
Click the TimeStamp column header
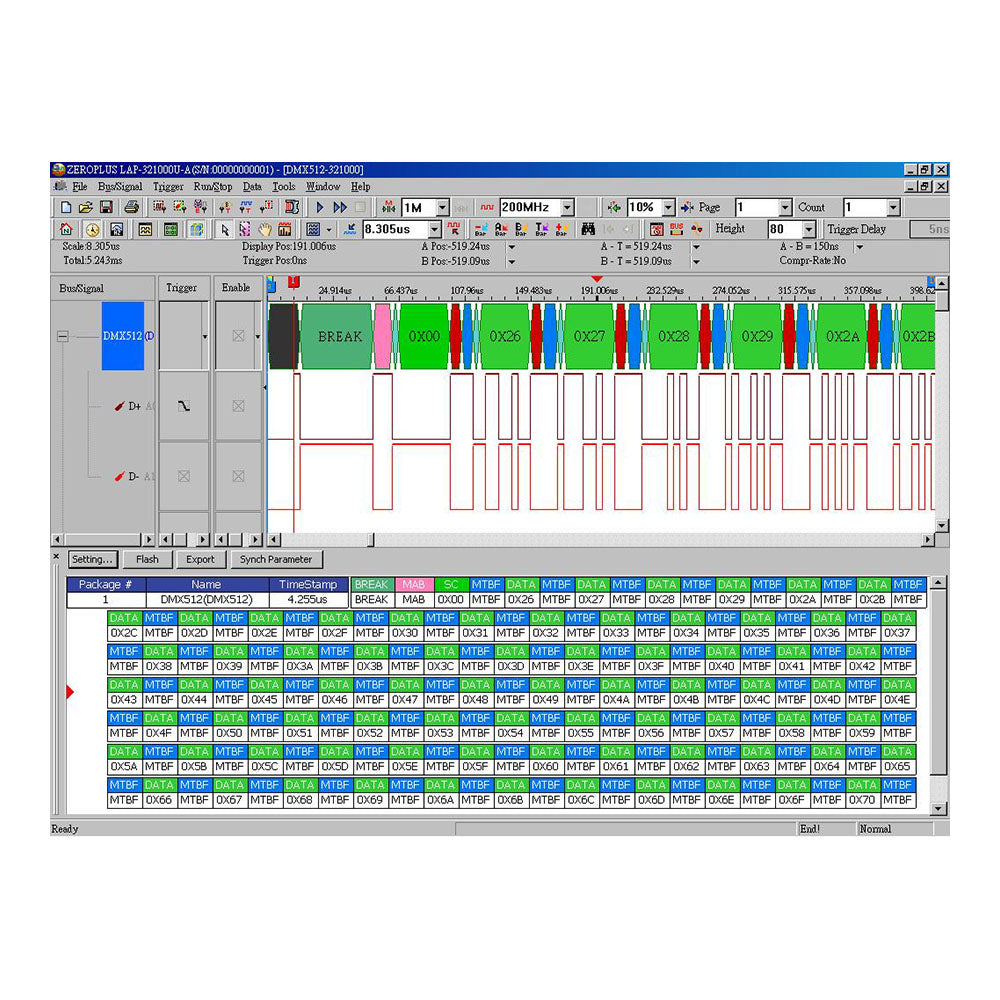click(308, 584)
